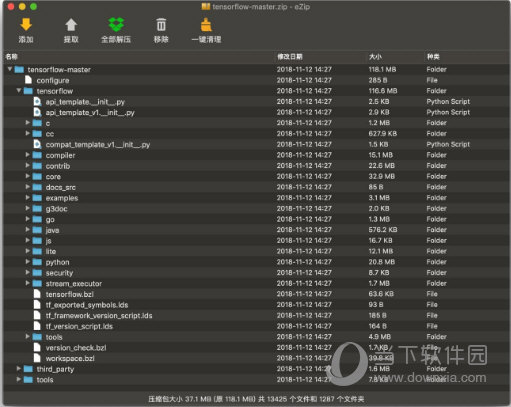Click the security folder icon

point(37,273)
